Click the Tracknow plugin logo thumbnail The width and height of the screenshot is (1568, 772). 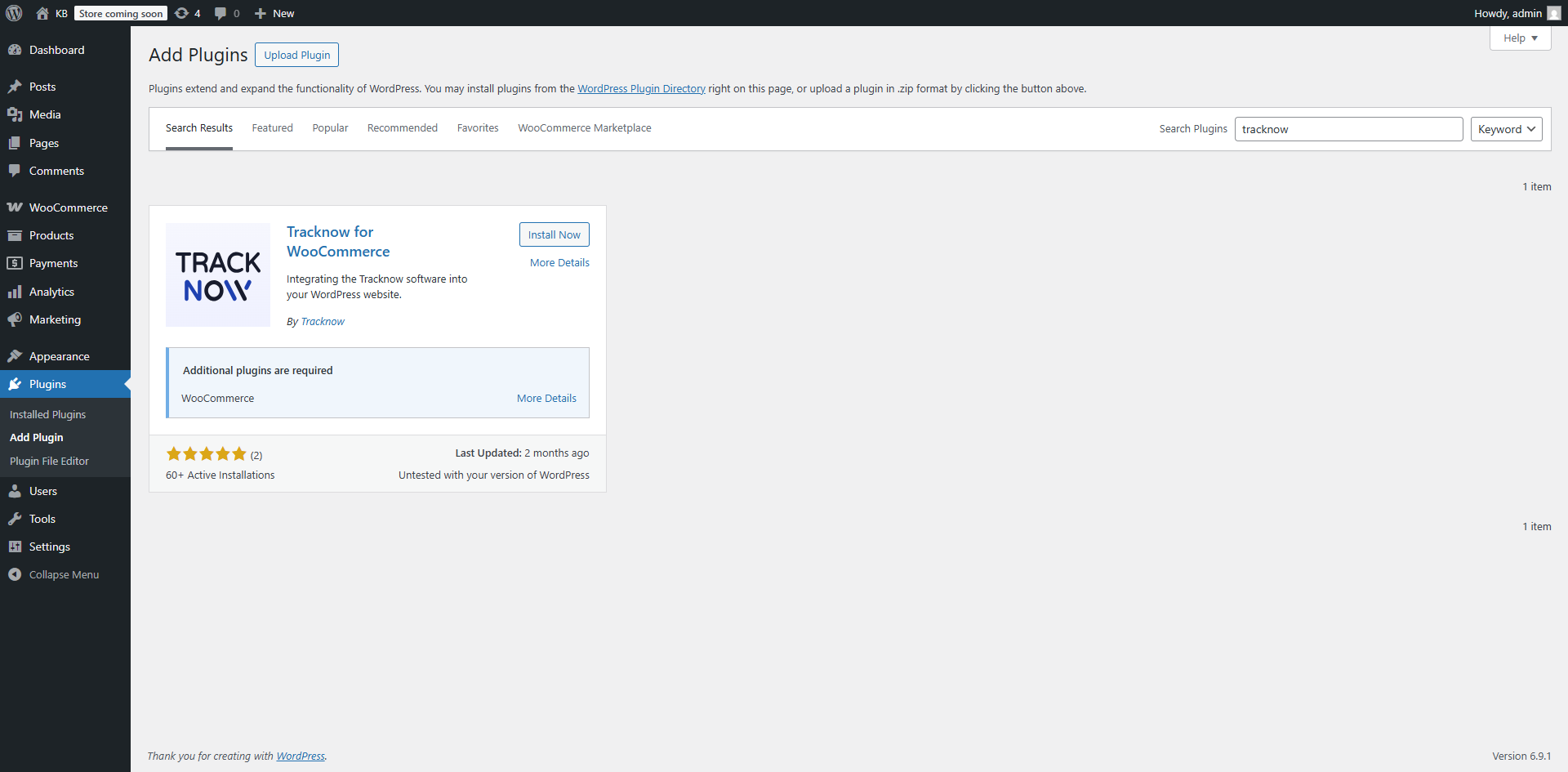(x=218, y=275)
